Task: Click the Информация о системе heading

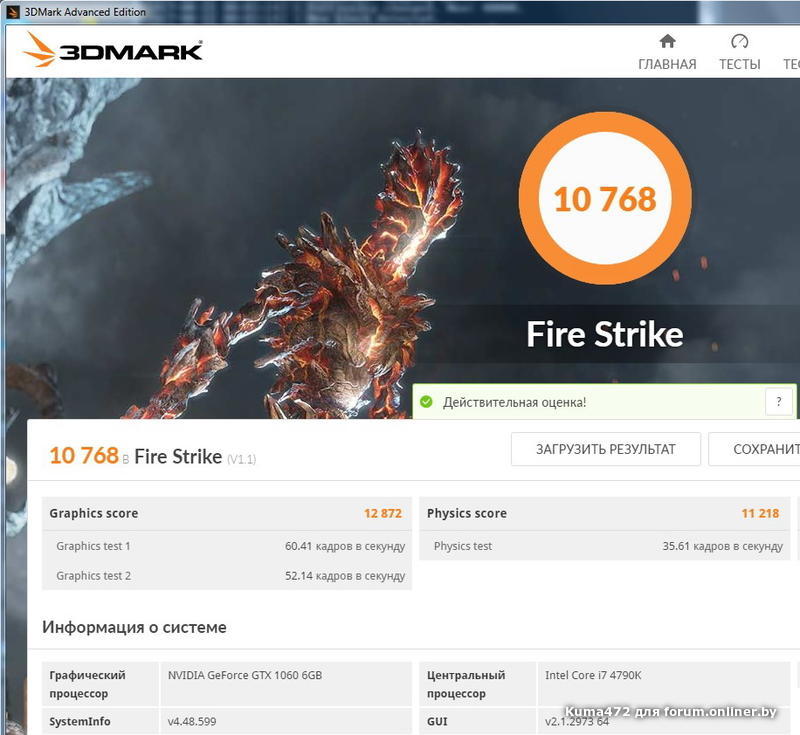Action: pos(134,627)
